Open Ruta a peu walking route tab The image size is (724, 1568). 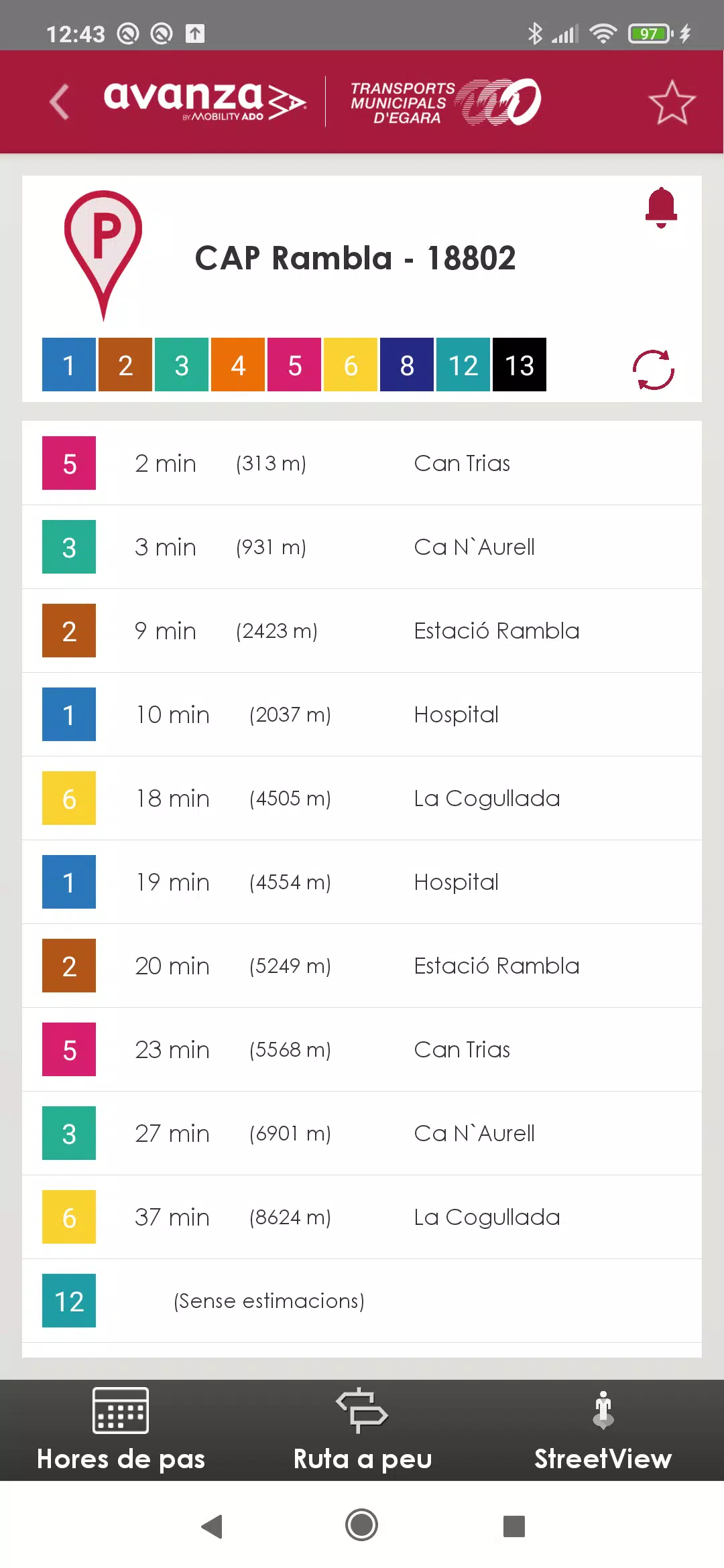point(362,1430)
